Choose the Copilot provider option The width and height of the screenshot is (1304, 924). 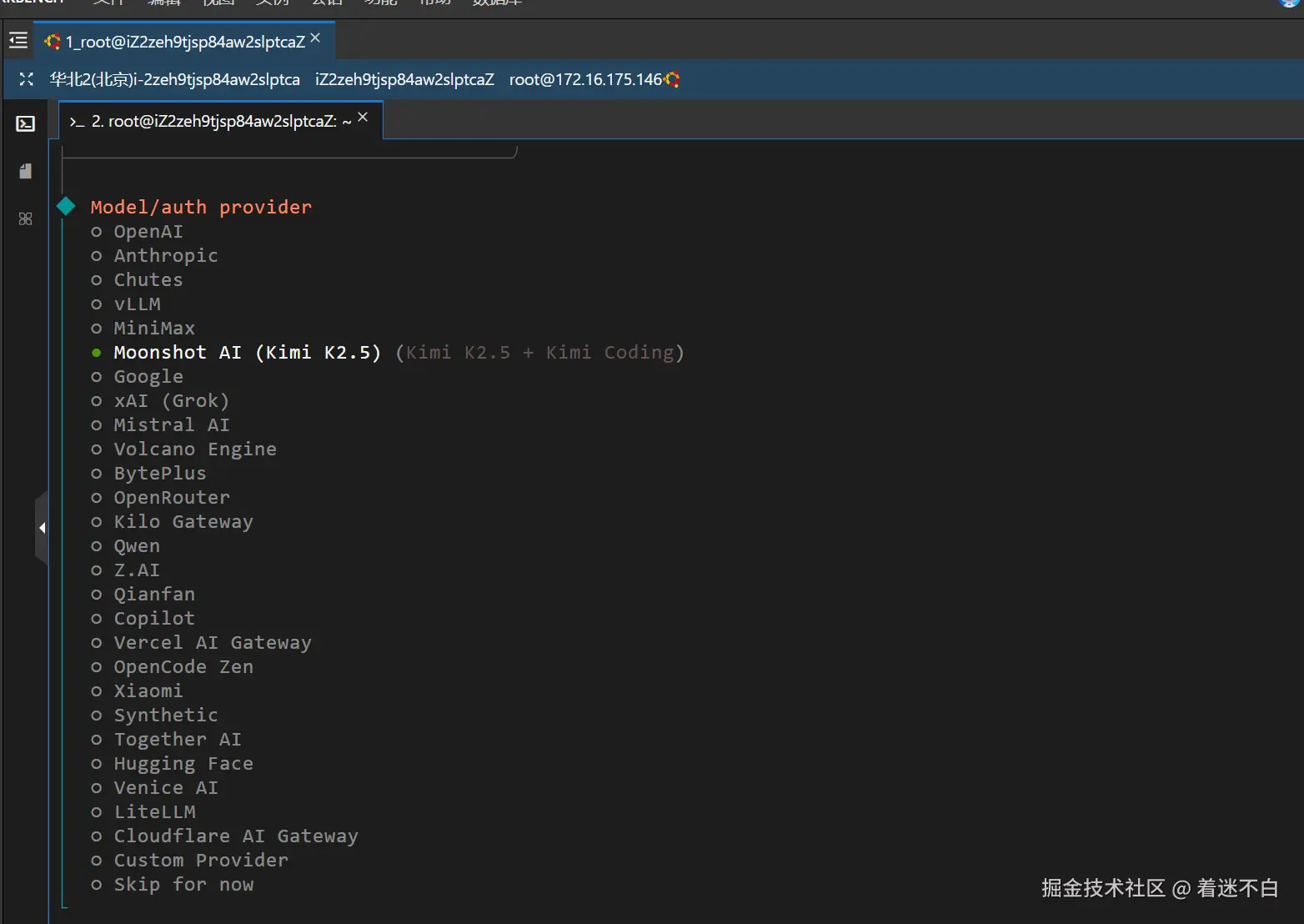coord(143,619)
